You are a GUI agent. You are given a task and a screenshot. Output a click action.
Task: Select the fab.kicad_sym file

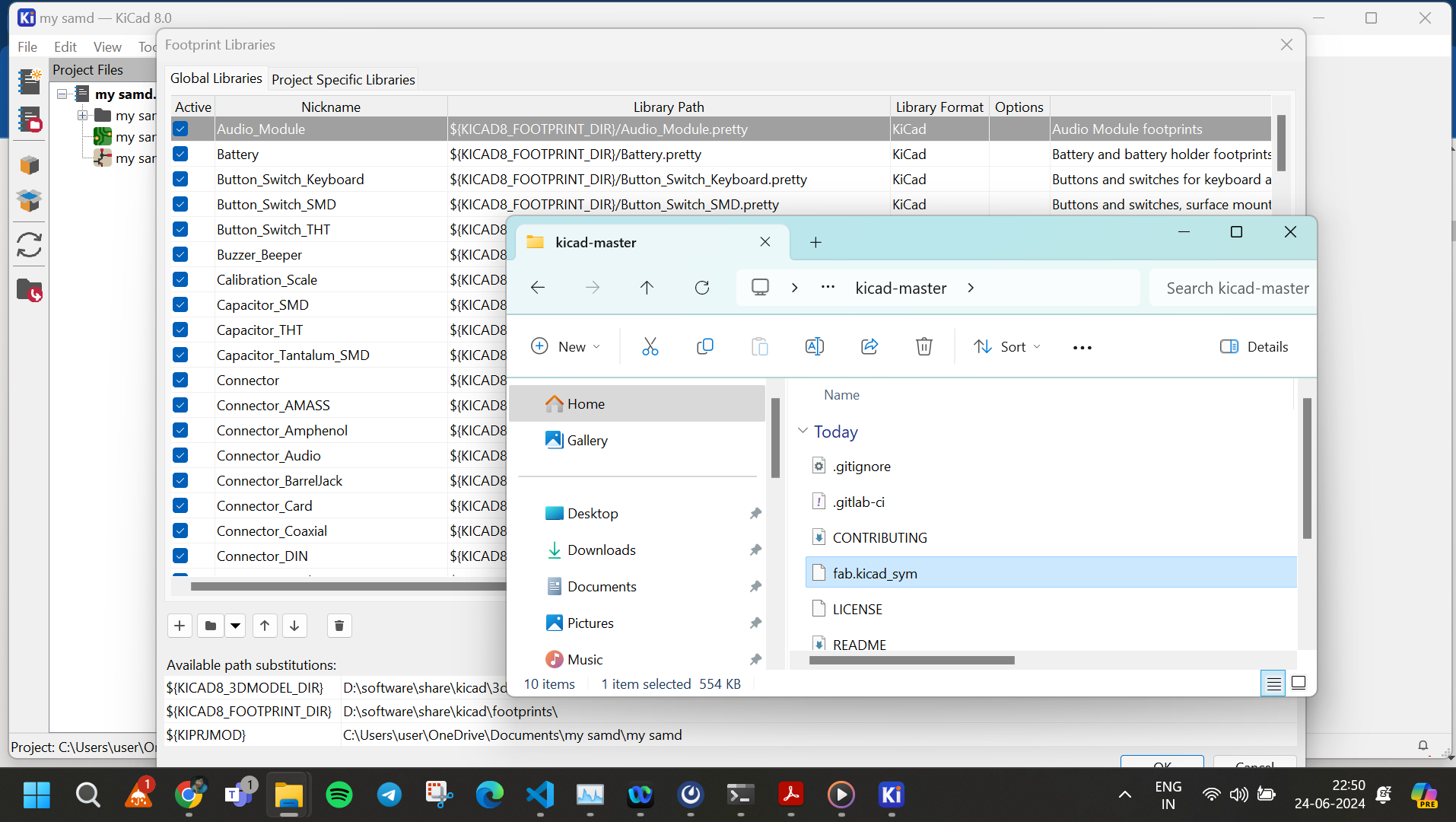pyautogui.click(x=1051, y=572)
